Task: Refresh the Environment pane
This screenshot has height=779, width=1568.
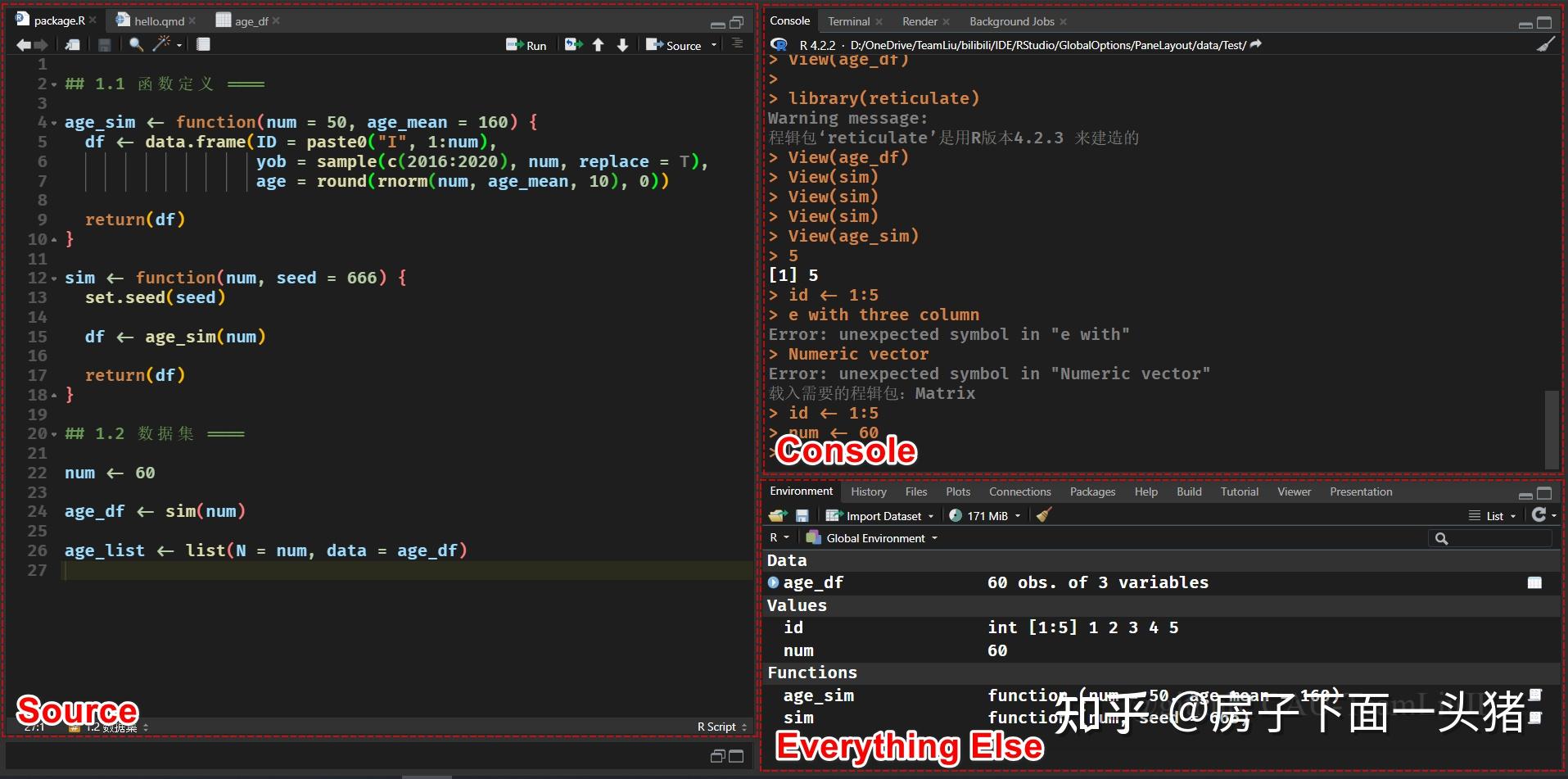Action: (x=1539, y=515)
